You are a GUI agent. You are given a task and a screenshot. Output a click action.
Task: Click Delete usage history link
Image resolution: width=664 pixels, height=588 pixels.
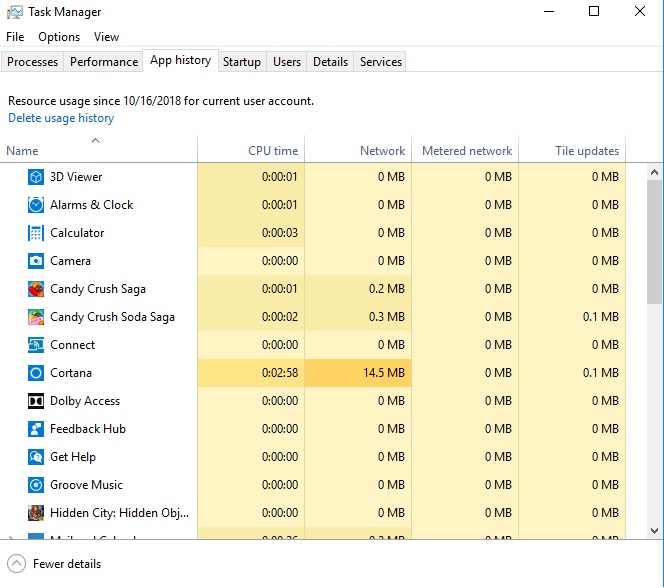coord(61,118)
